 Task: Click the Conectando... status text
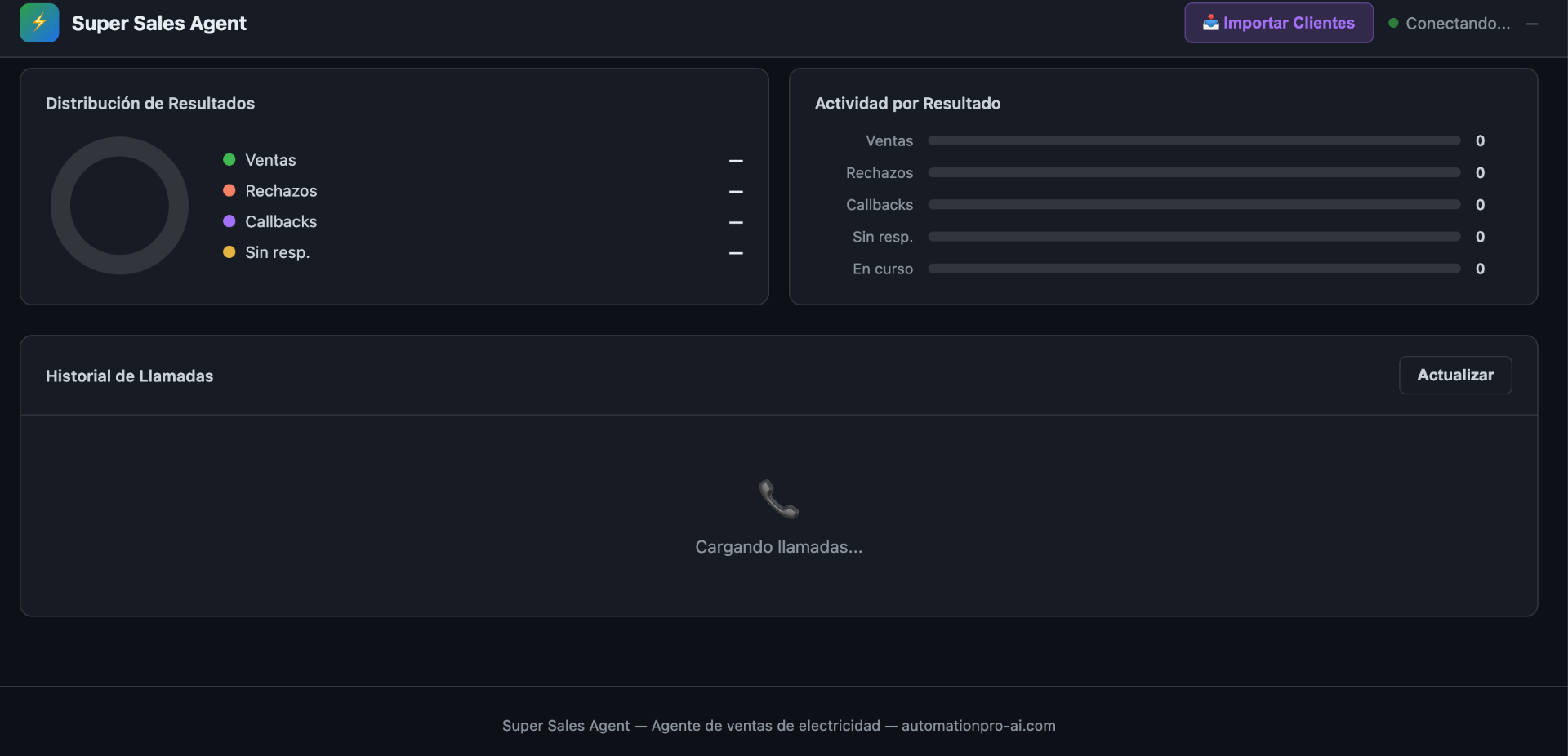(x=1458, y=24)
